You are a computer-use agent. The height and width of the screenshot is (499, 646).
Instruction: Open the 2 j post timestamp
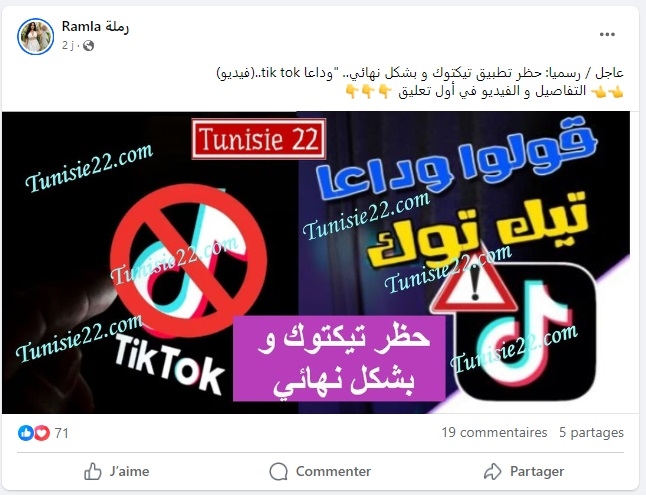(68, 45)
